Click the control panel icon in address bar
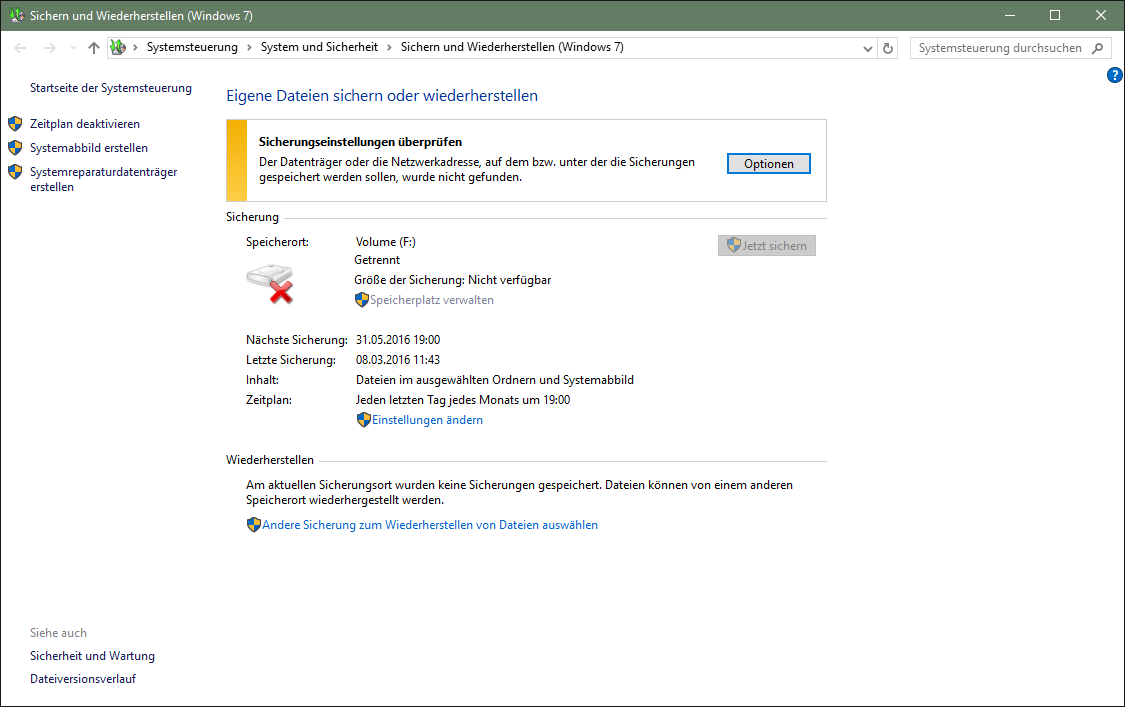Viewport: 1125px width, 707px height. point(118,47)
